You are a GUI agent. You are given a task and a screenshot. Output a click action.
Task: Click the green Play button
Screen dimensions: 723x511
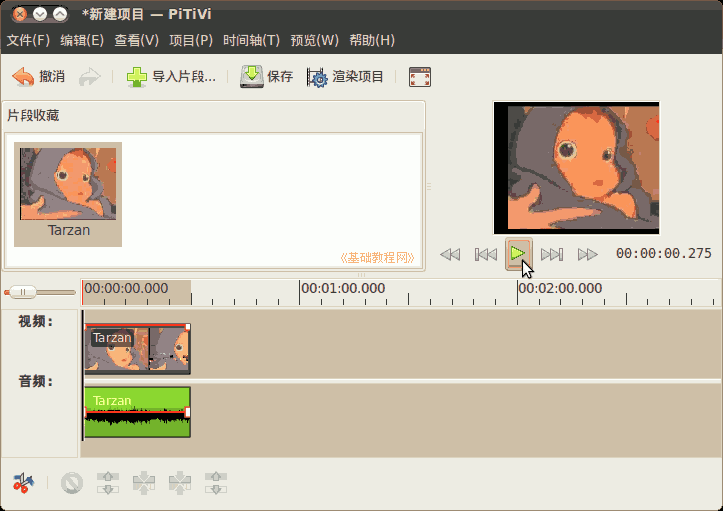(x=519, y=254)
